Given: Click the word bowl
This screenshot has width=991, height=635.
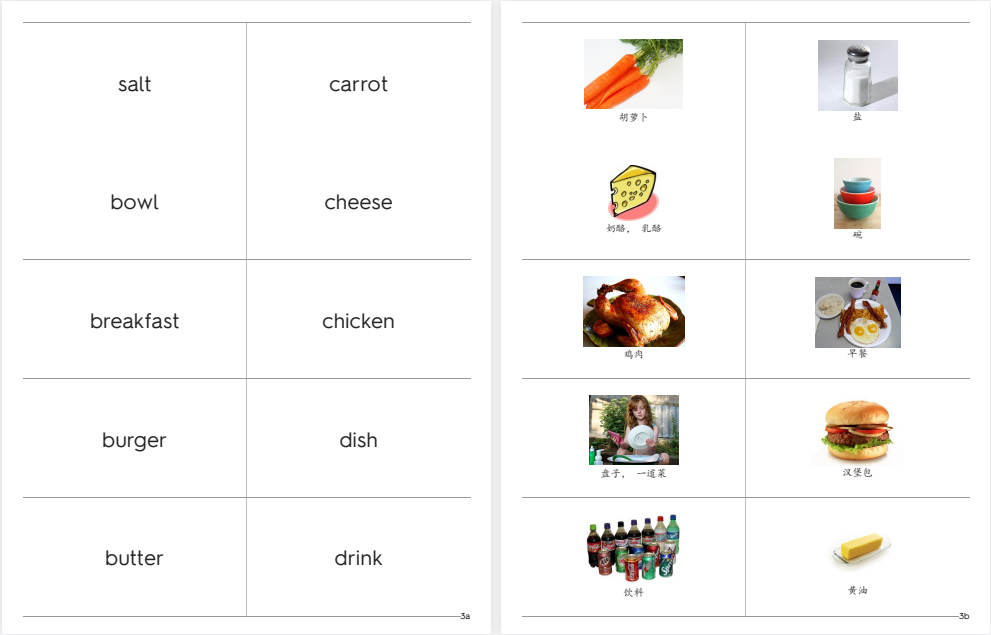Looking at the screenshot, I should pyautogui.click(x=135, y=202).
